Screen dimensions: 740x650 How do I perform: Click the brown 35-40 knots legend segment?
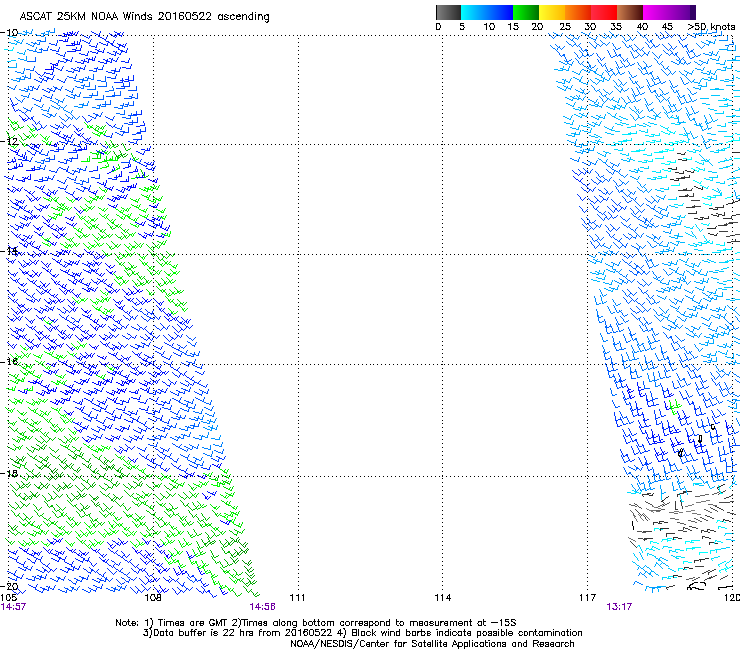(630, 12)
